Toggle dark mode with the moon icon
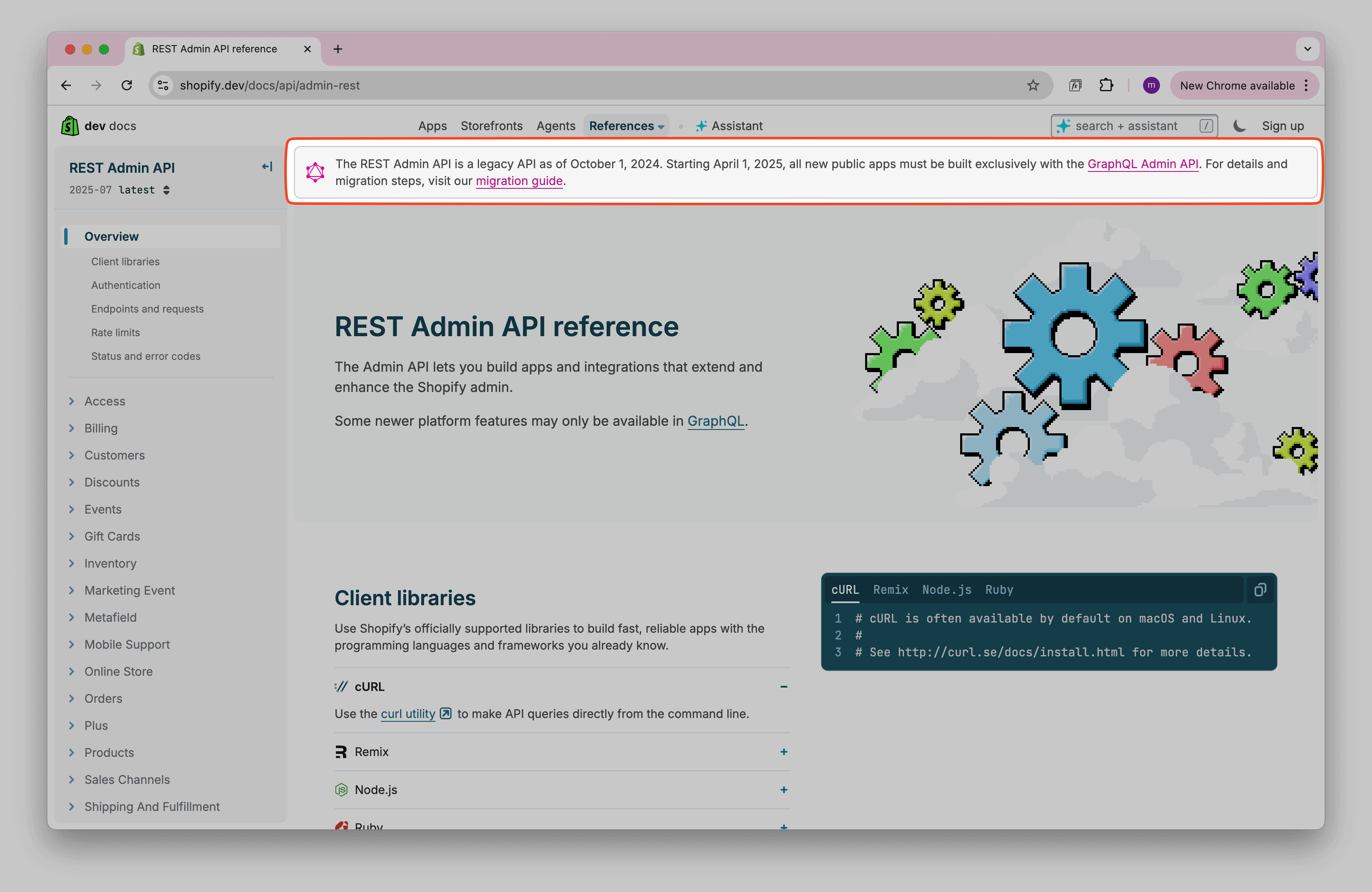The image size is (1372, 892). click(x=1239, y=125)
